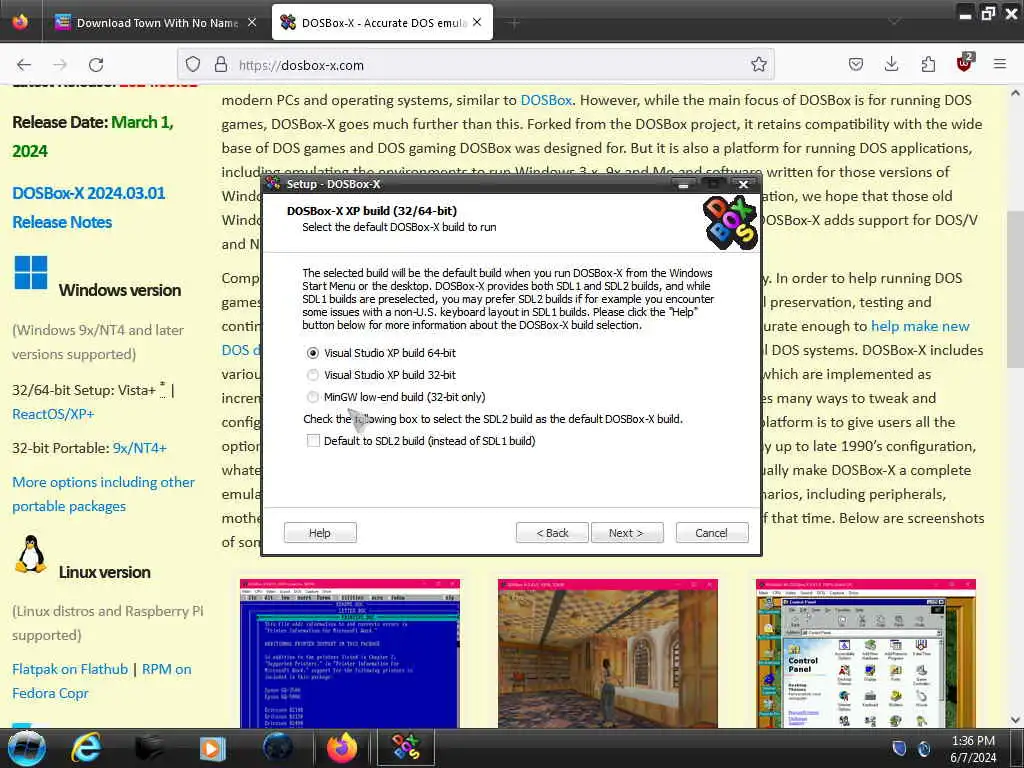Enable Default to SDL2 build checkbox
The width and height of the screenshot is (1024, 768).
click(313, 441)
